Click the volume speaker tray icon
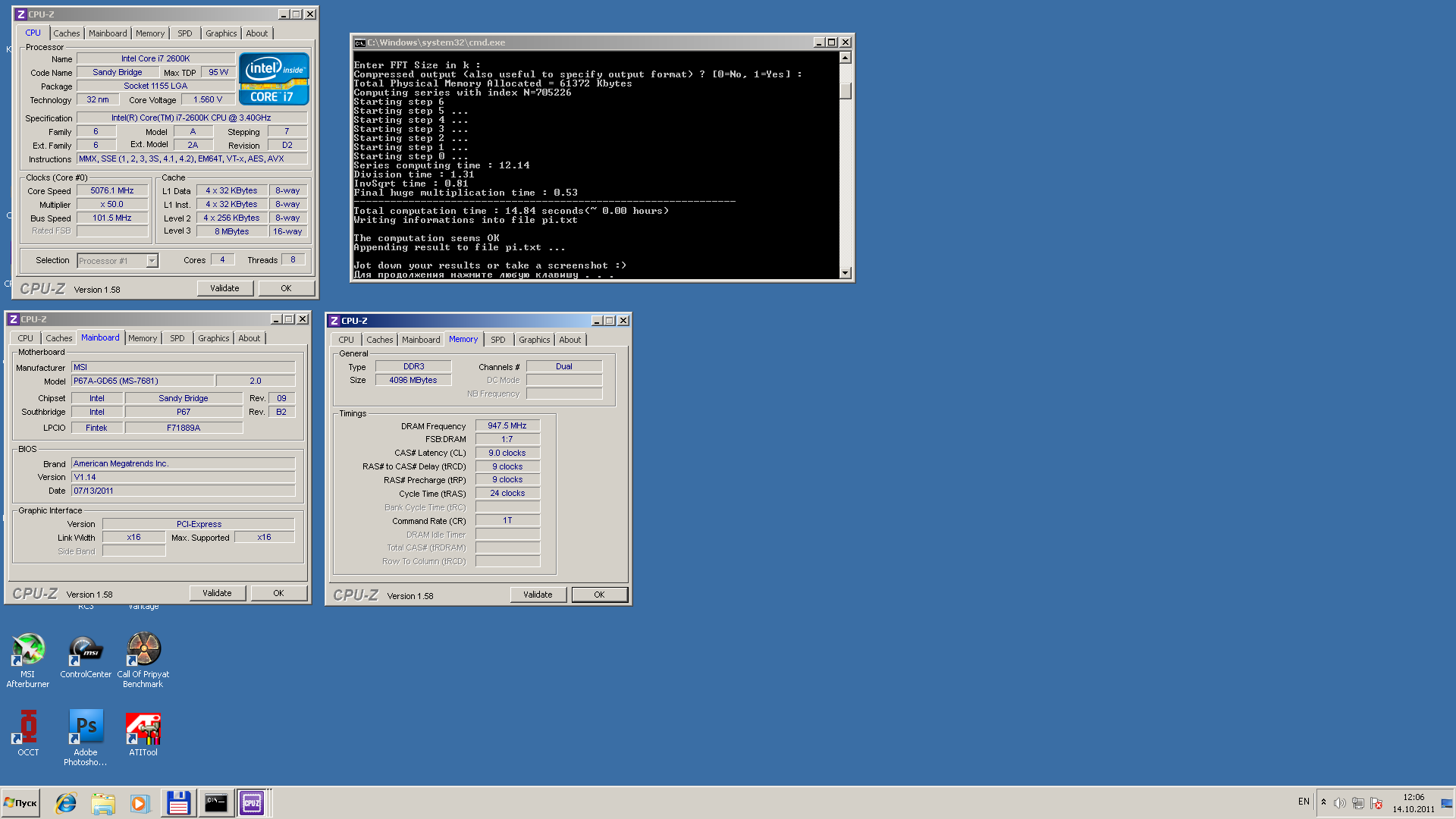This screenshot has height=819, width=1456. [x=1339, y=803]
